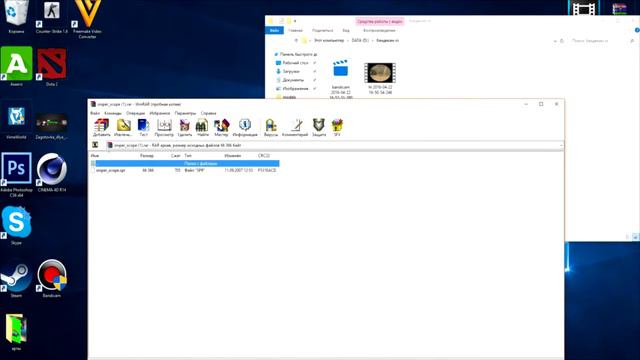Launch the Wizard (Мастер) tool
Screen dimensions: 640x360
(x=221, y=127)
